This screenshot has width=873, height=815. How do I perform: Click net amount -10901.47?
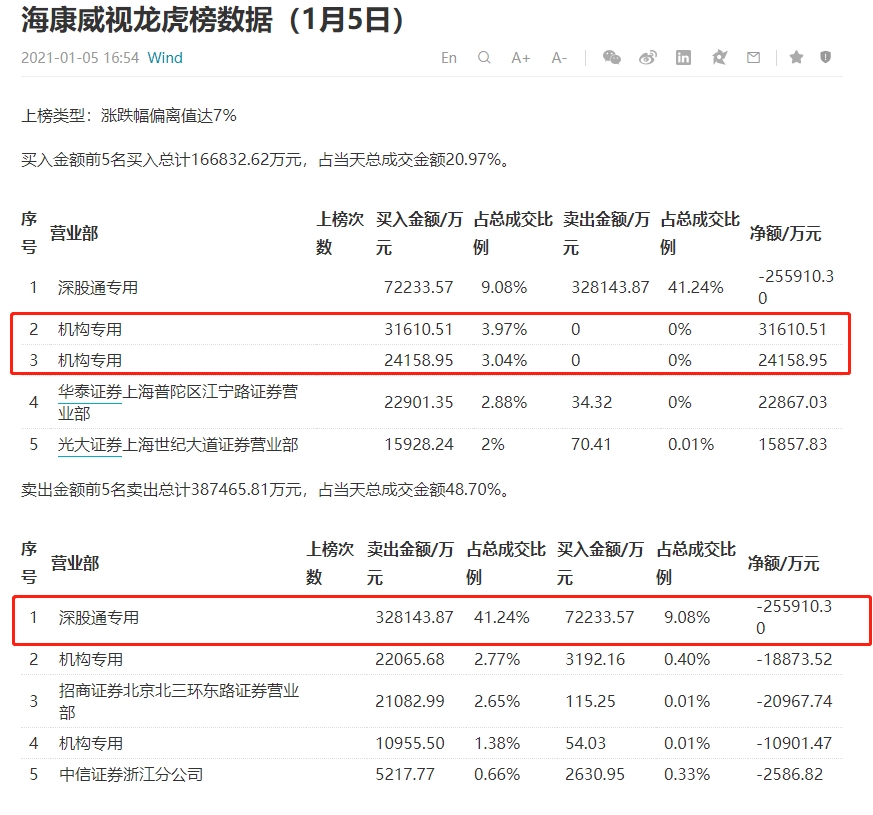point(794,744)
